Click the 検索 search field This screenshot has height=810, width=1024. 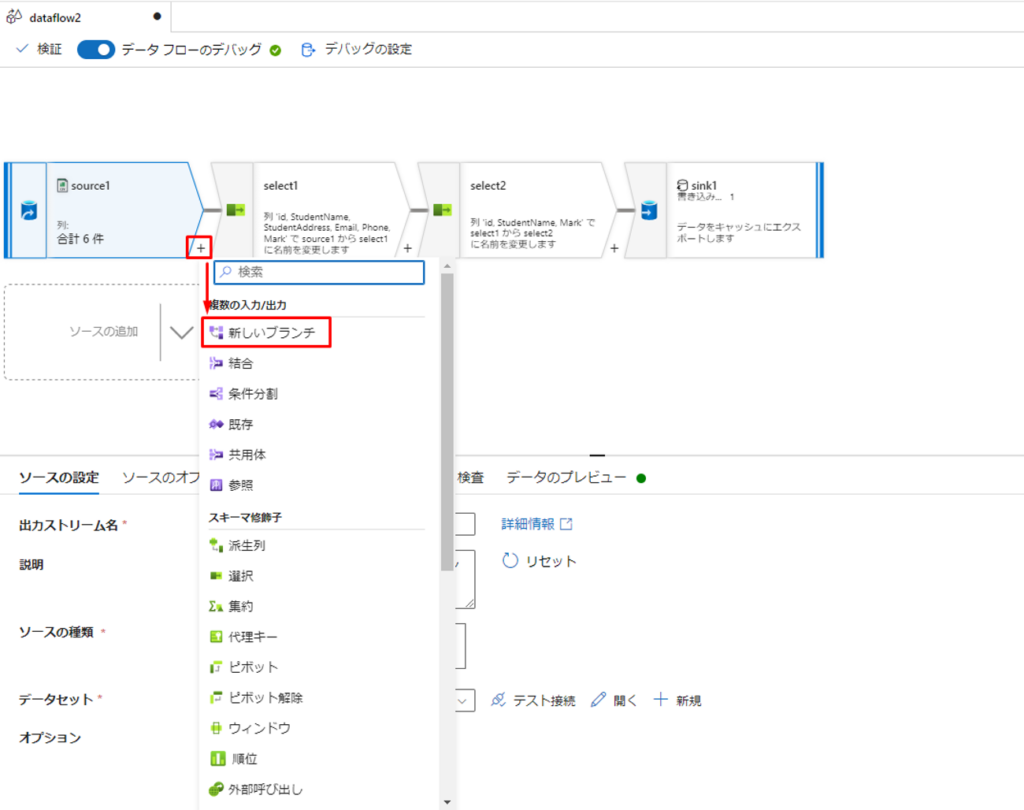[319, 272]
